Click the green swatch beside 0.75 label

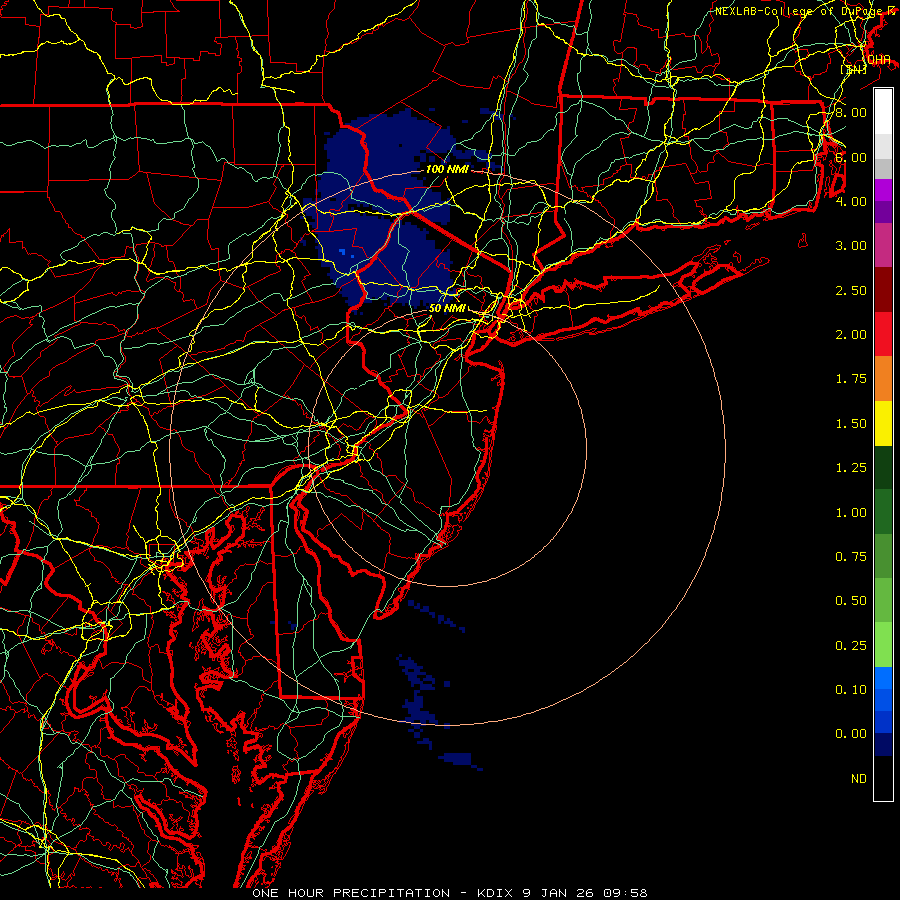pyautogui.click(x=883, y=556)
